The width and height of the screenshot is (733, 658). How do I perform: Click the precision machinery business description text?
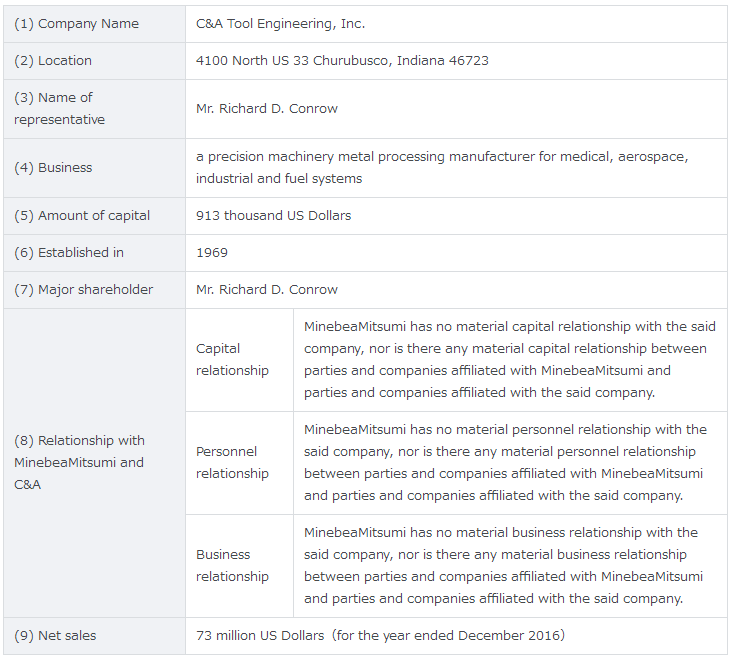coord(442,168)
